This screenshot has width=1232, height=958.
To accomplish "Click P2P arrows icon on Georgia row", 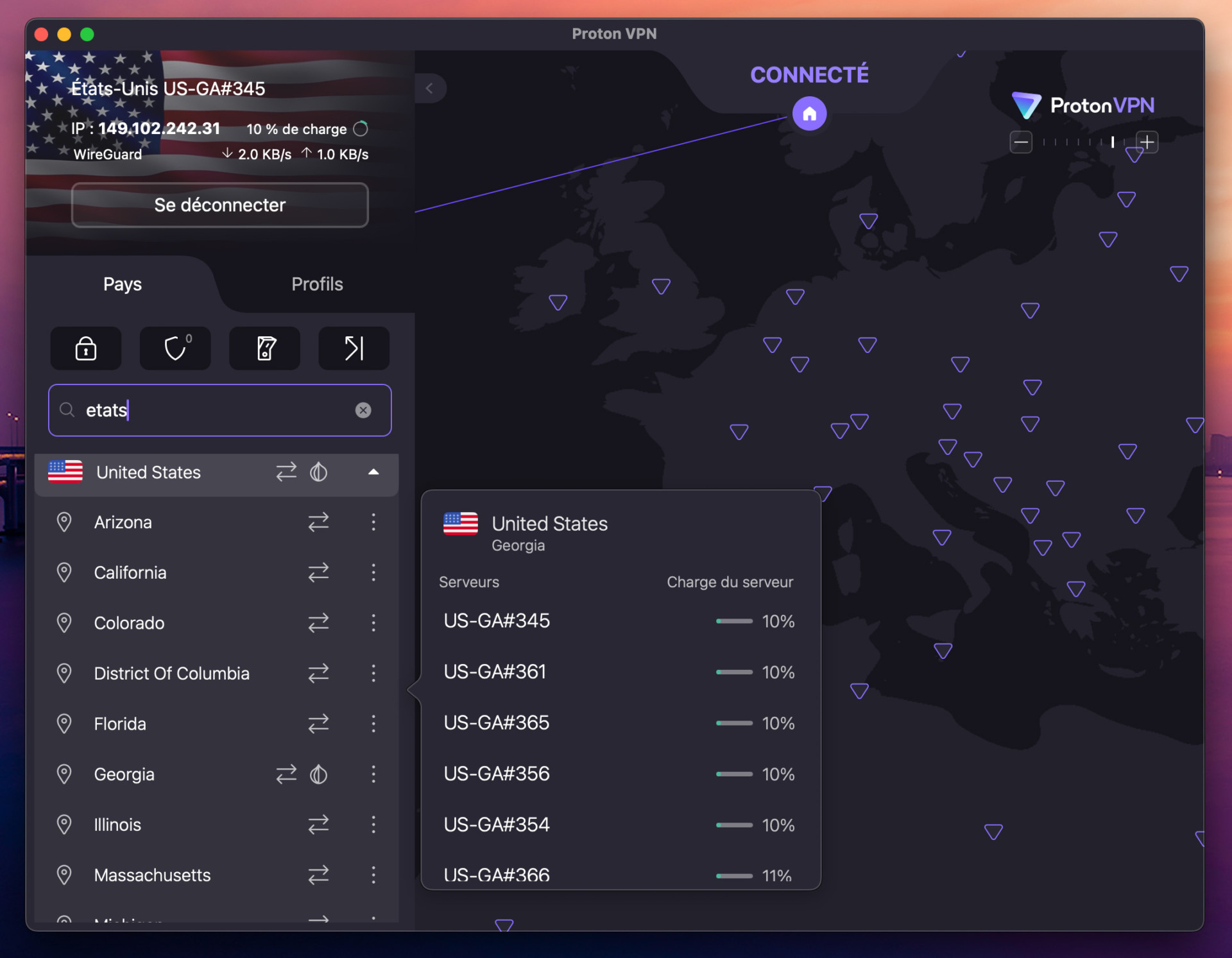I will pos(286,774).
